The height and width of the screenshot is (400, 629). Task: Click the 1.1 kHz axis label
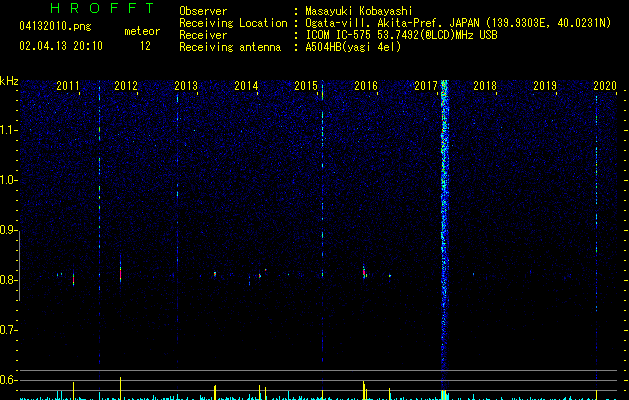(x=7, y=130)
